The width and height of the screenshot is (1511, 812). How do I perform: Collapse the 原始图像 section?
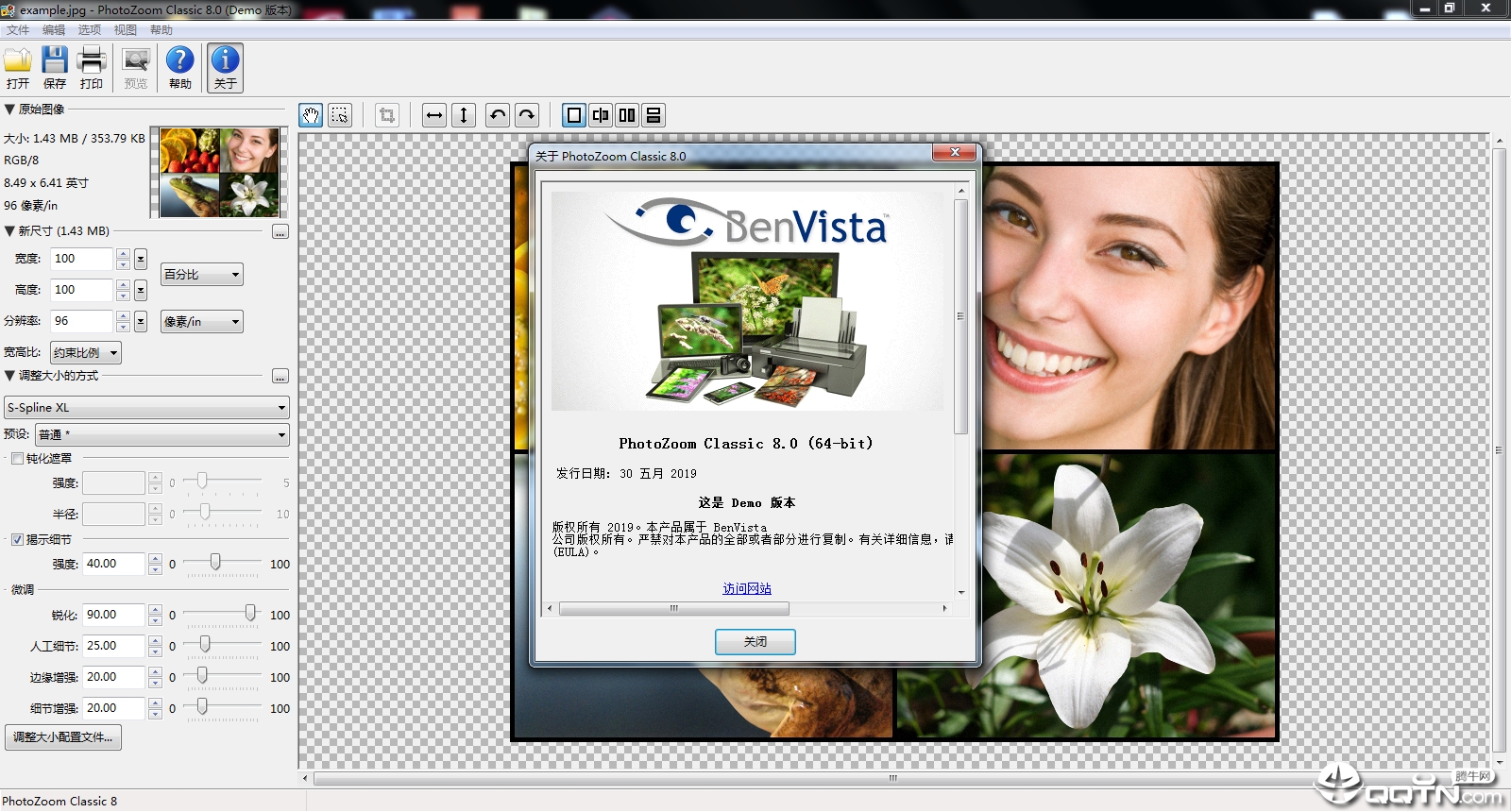coord(9,109)
